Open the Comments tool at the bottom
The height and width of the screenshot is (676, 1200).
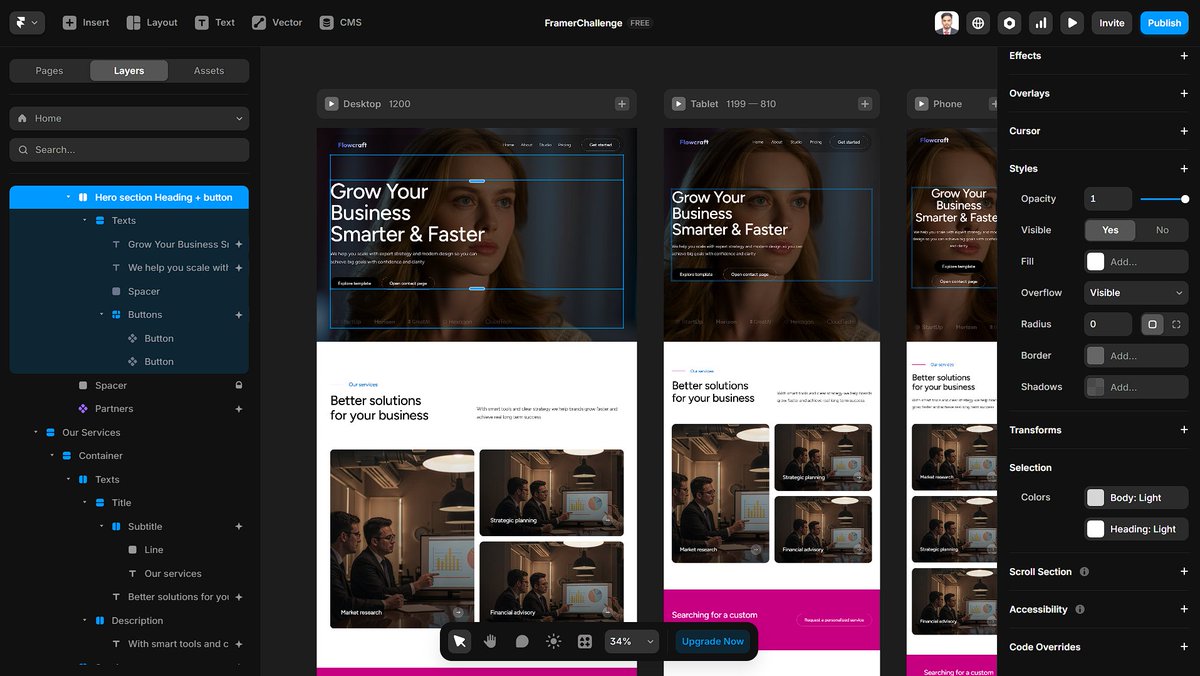tap(521, 641)
